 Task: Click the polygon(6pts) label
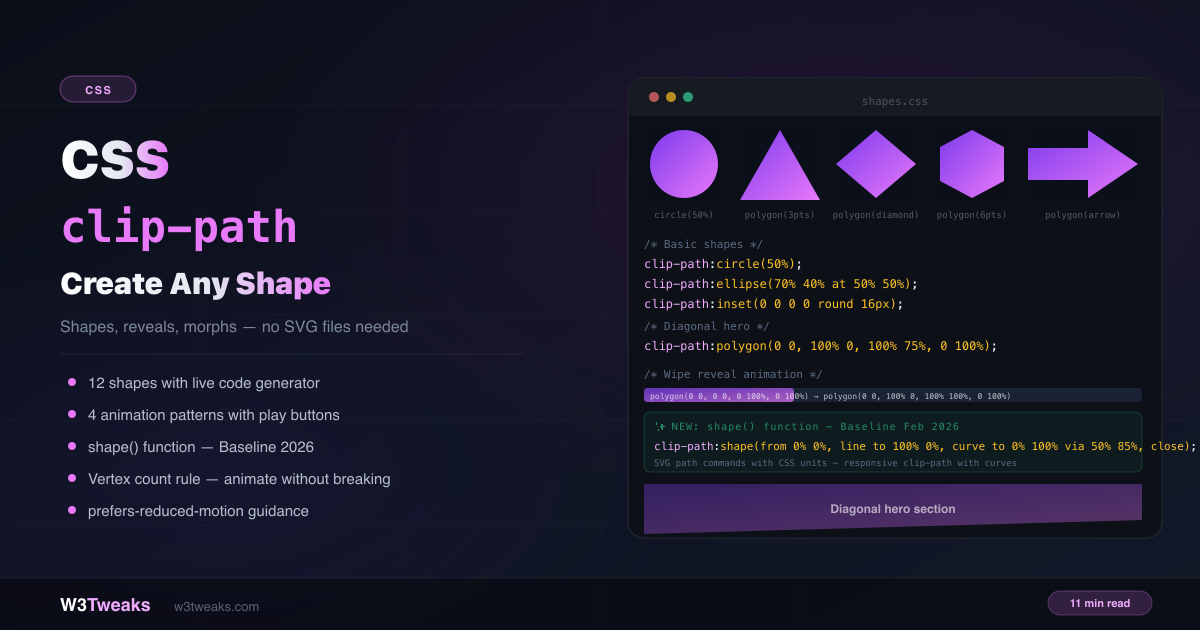pyautogui.click(x=972, y=215)
